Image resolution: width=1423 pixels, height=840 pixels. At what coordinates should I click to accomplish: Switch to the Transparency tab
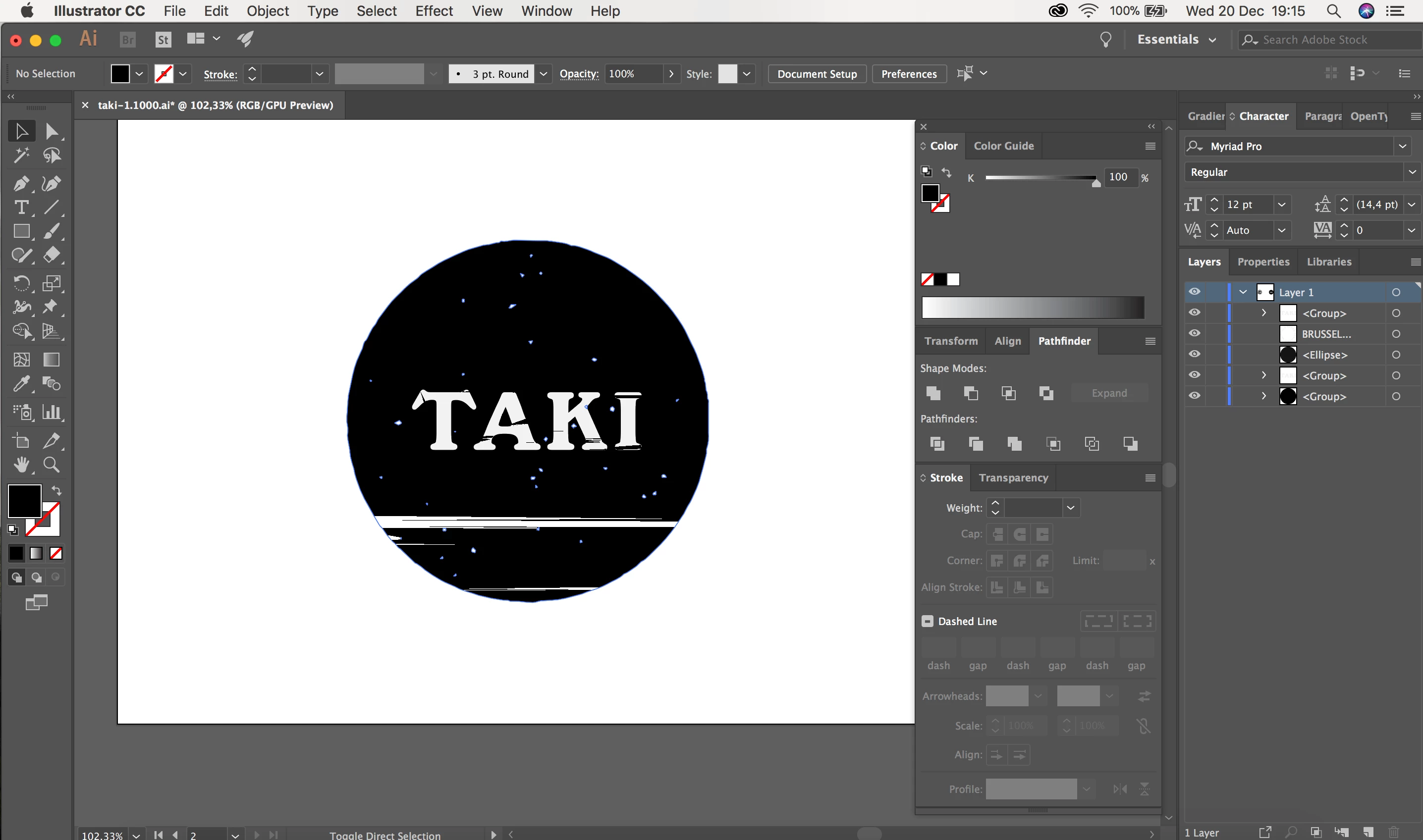coord(1013,478)
